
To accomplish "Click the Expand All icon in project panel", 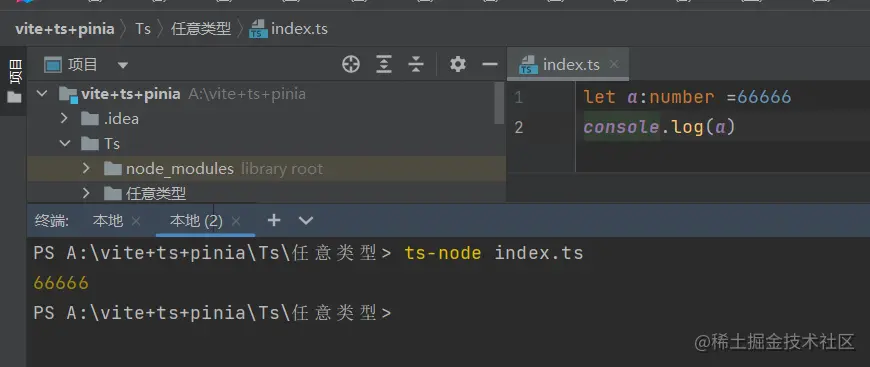I will [383, 65].
